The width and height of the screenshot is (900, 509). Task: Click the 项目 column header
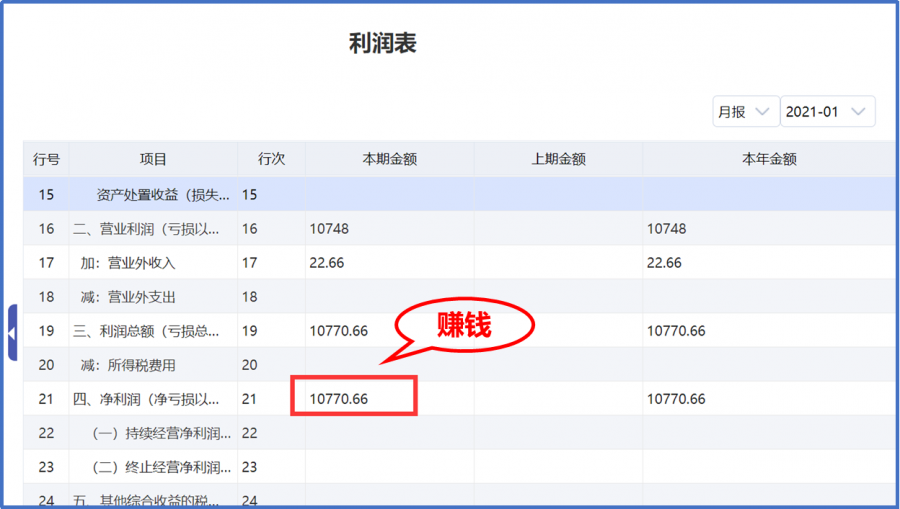153,159
